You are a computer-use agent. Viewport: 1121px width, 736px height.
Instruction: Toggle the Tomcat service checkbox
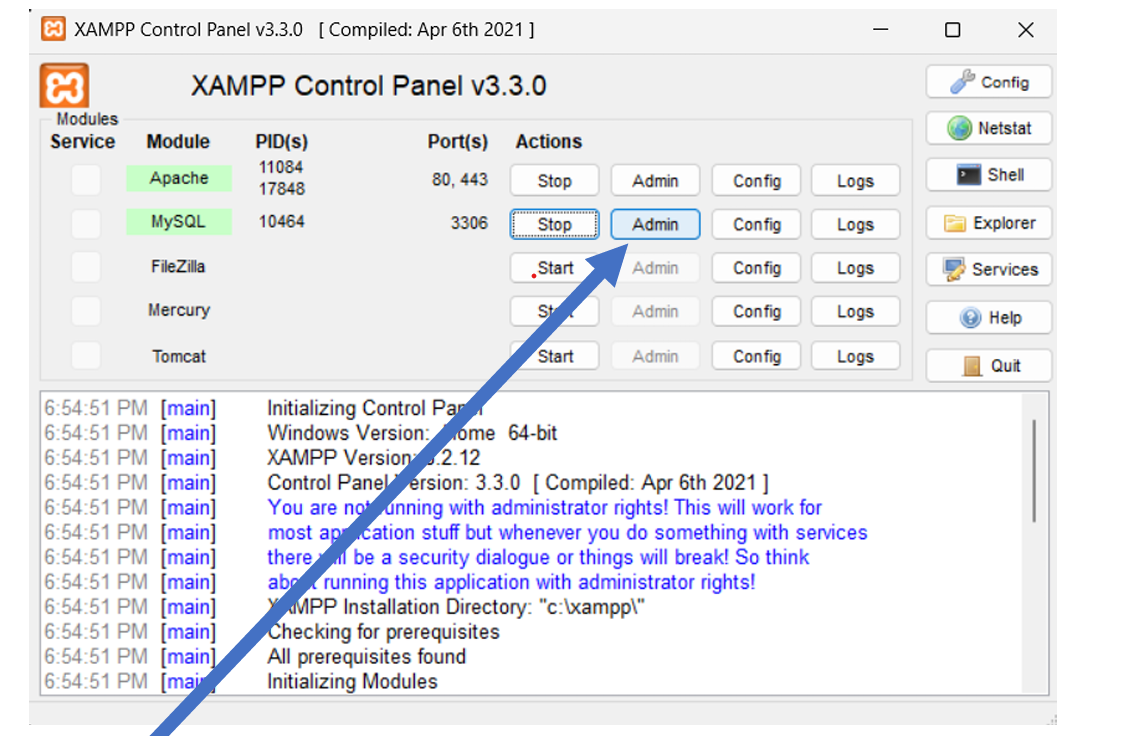point(86,355)
